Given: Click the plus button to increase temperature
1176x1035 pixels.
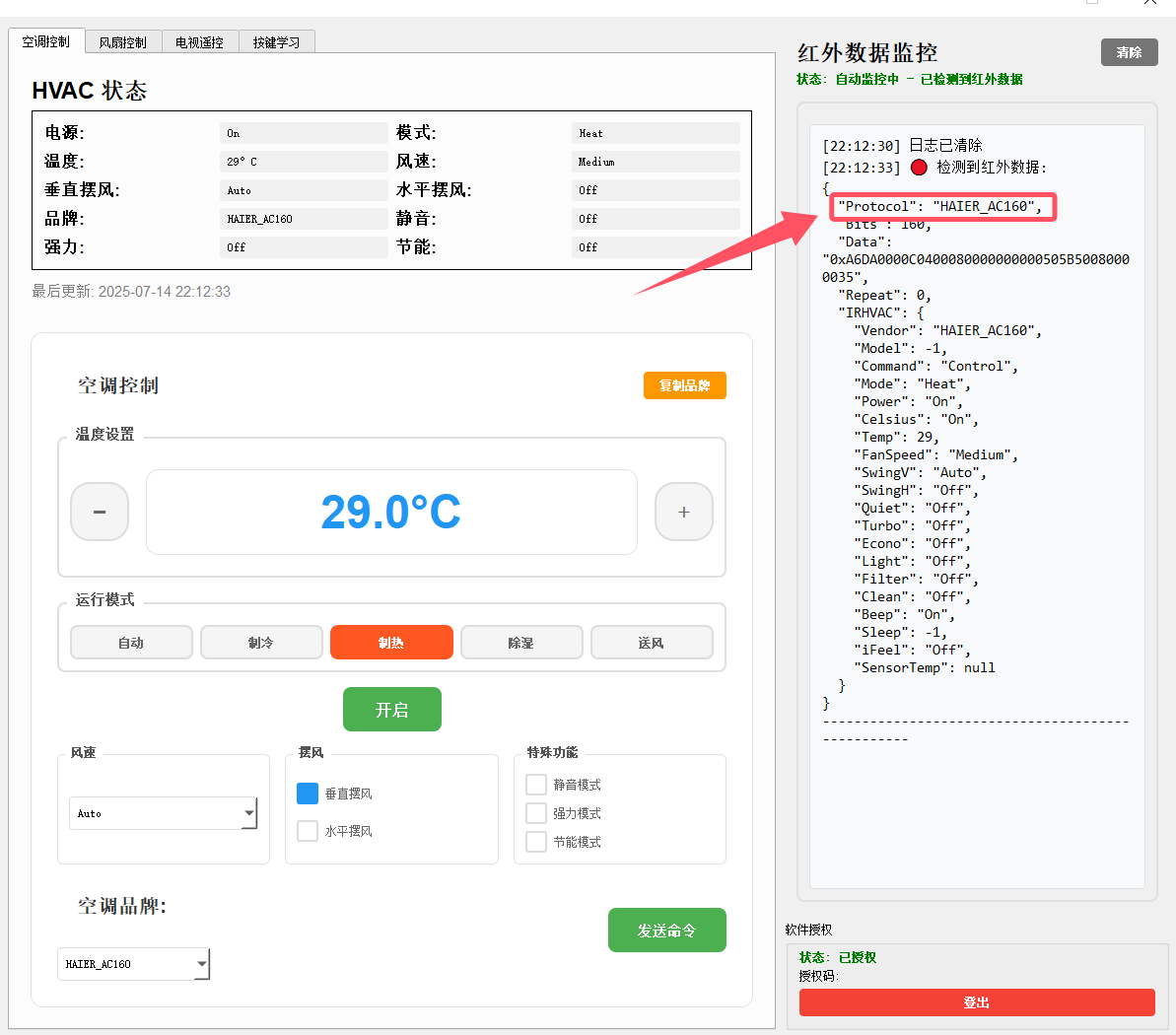Looking at the screenshot, I should tap(684, 512).
